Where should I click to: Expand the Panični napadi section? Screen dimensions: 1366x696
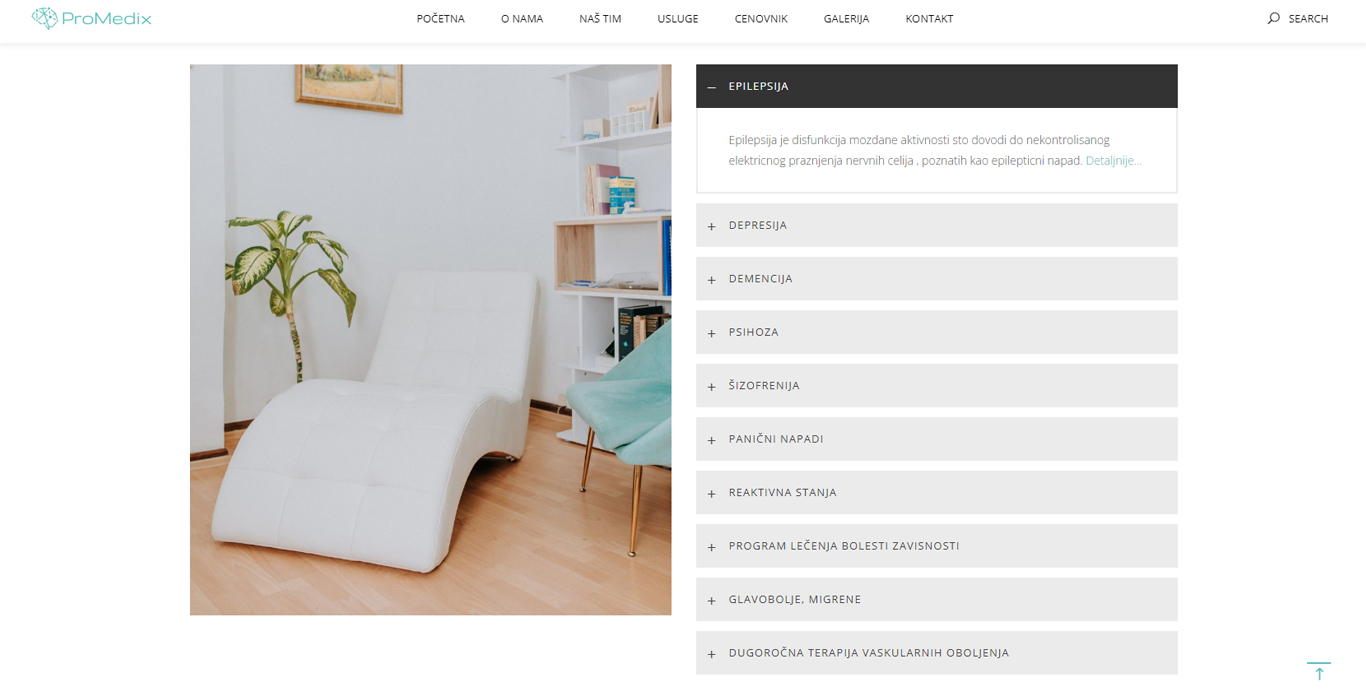click(936, 439)
